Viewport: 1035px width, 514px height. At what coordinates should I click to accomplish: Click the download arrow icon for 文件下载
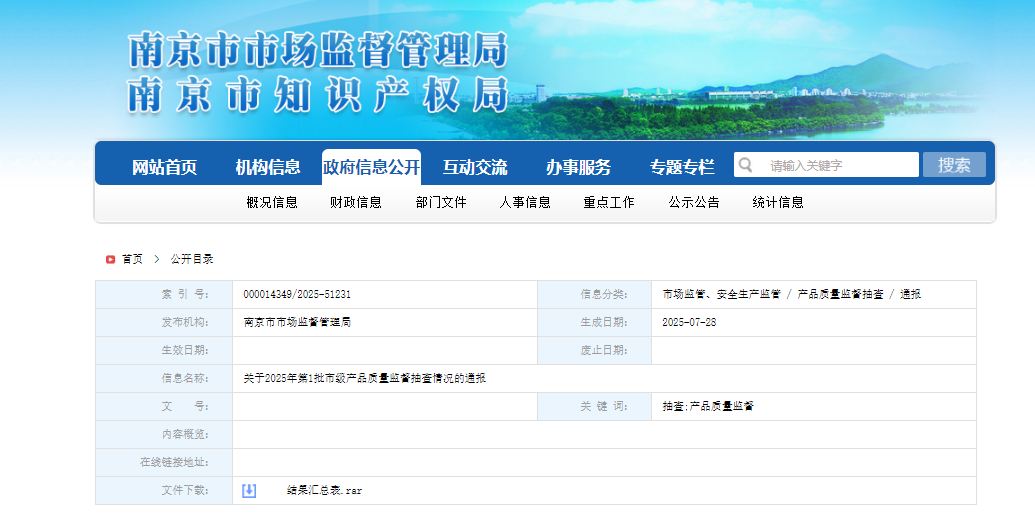click(249, 490)
